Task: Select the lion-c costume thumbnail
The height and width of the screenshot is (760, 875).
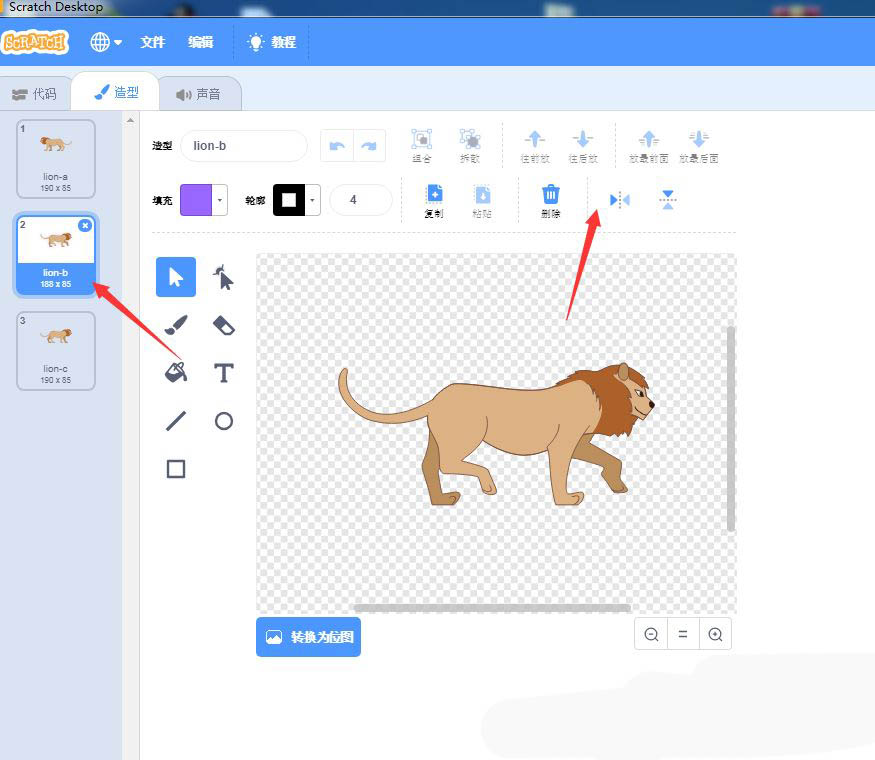Action: (56, 350)
